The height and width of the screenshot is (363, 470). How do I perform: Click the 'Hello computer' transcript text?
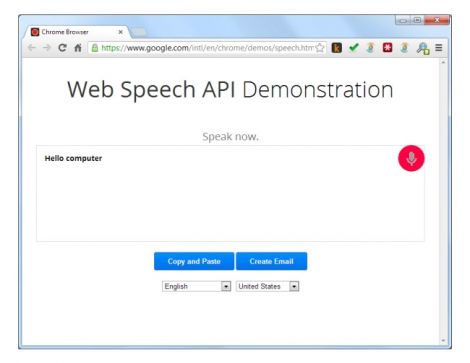pyautogui.click(x=73, y=158)
